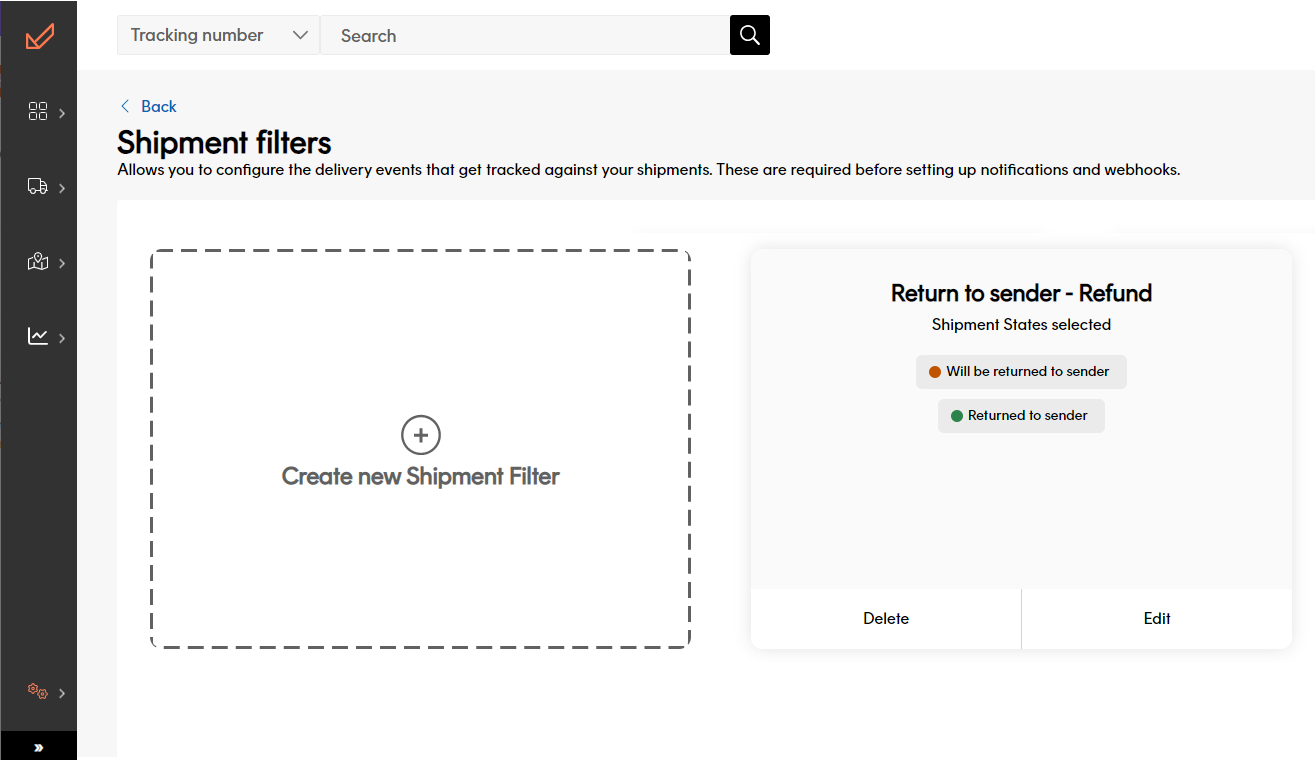Open the dashboard grid icon in the sidebar

pyautogui.click(x=38, y=112)
